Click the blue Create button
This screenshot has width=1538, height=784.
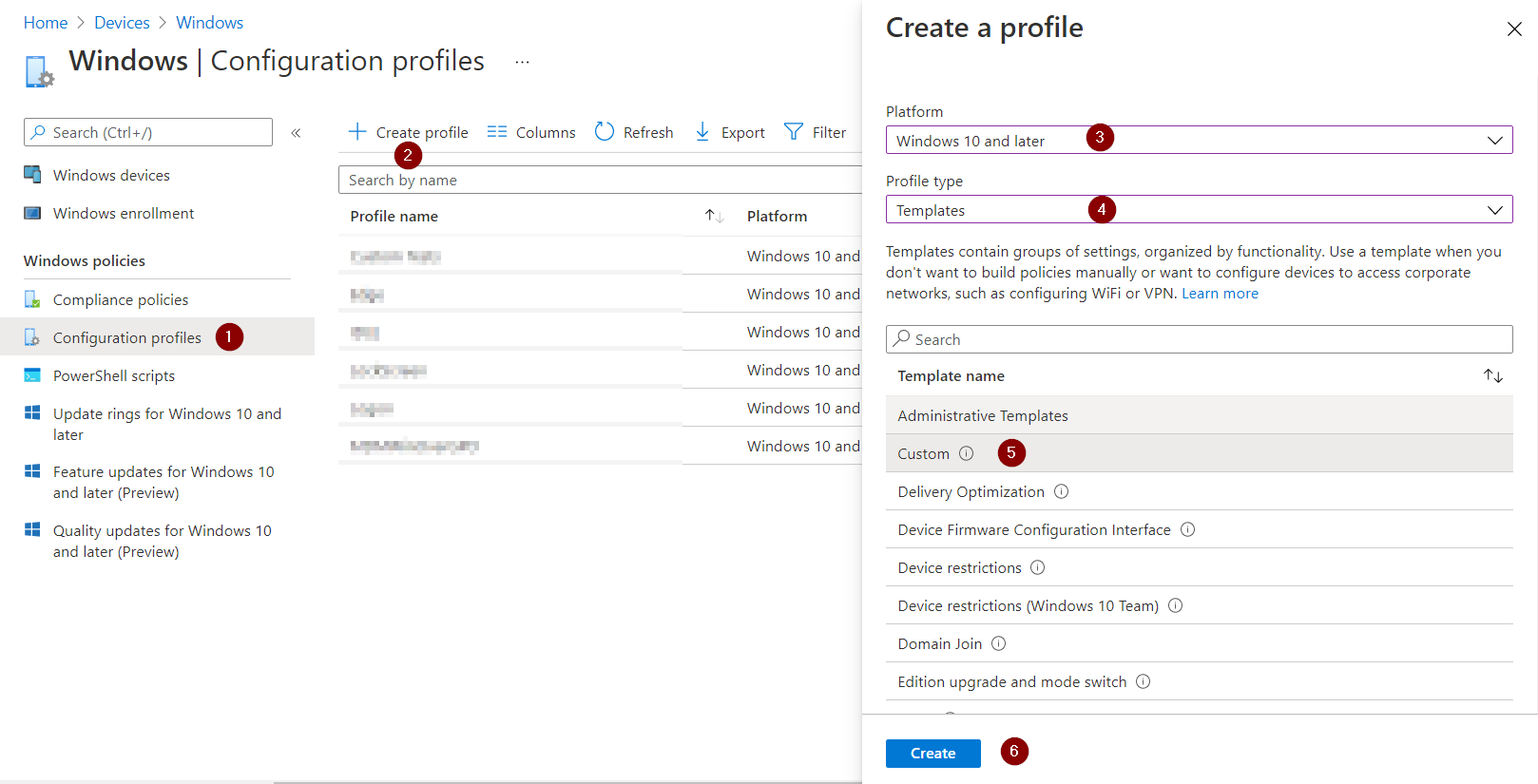[x=932, y=753]
